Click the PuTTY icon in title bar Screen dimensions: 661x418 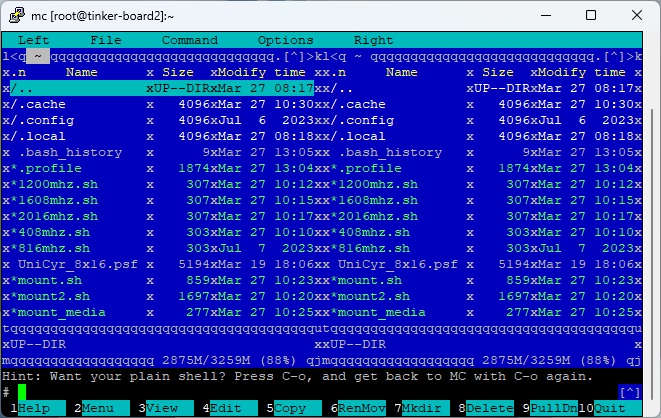click(x=13, y=13)
